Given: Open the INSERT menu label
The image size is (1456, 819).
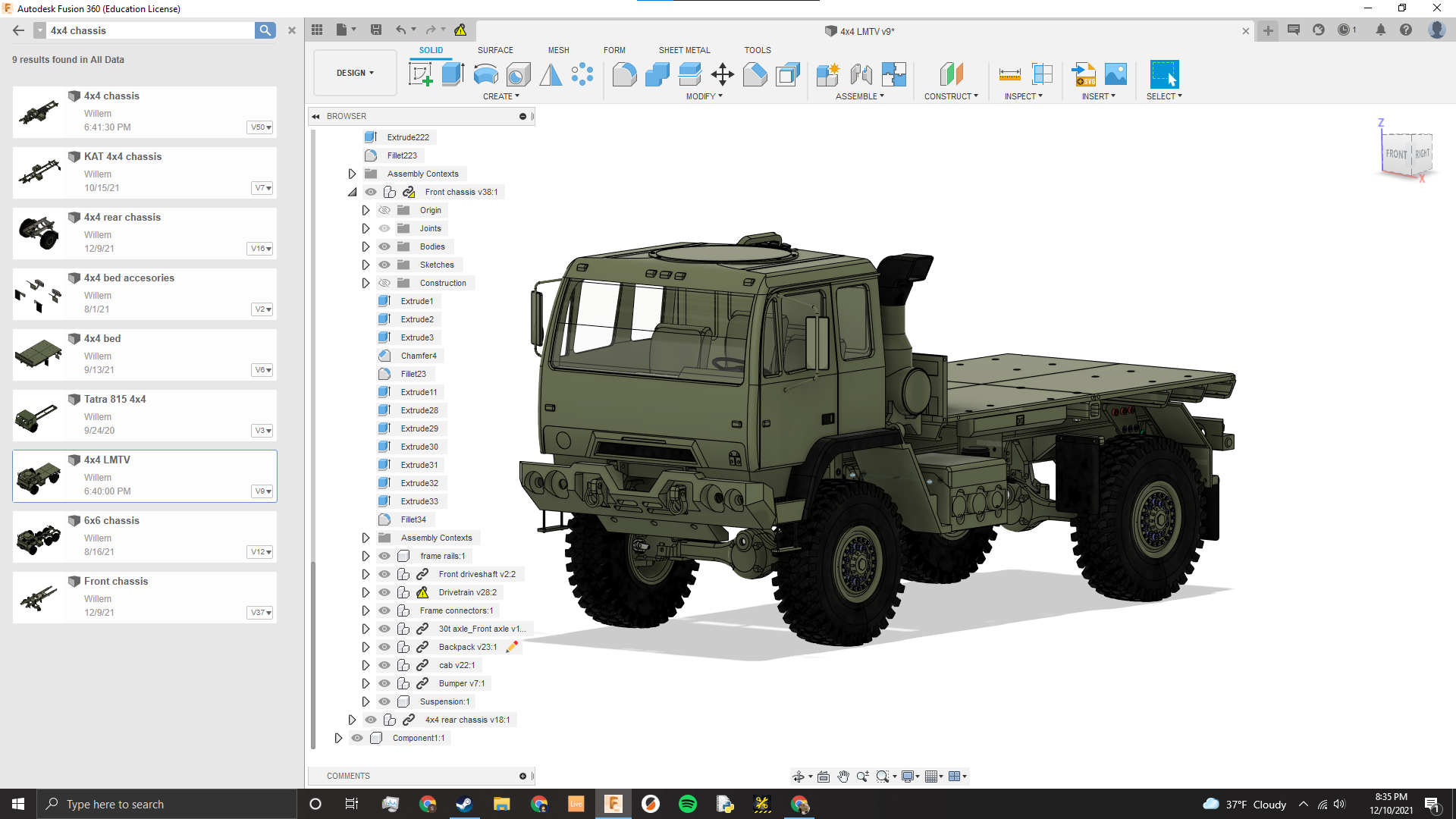Looking at the screenshot, I should tap(1099, 96).
